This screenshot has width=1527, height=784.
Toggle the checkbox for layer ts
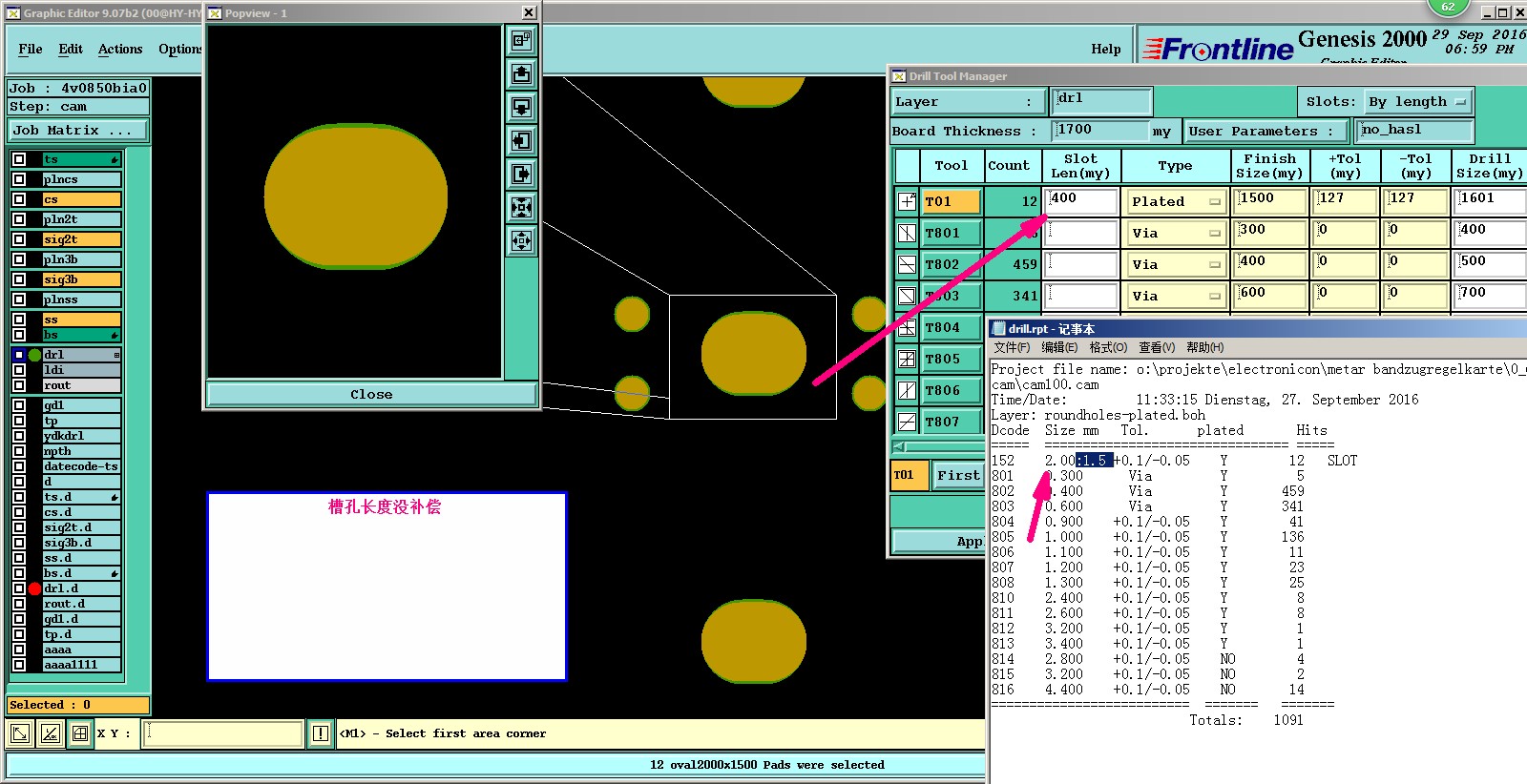(19, 159)
